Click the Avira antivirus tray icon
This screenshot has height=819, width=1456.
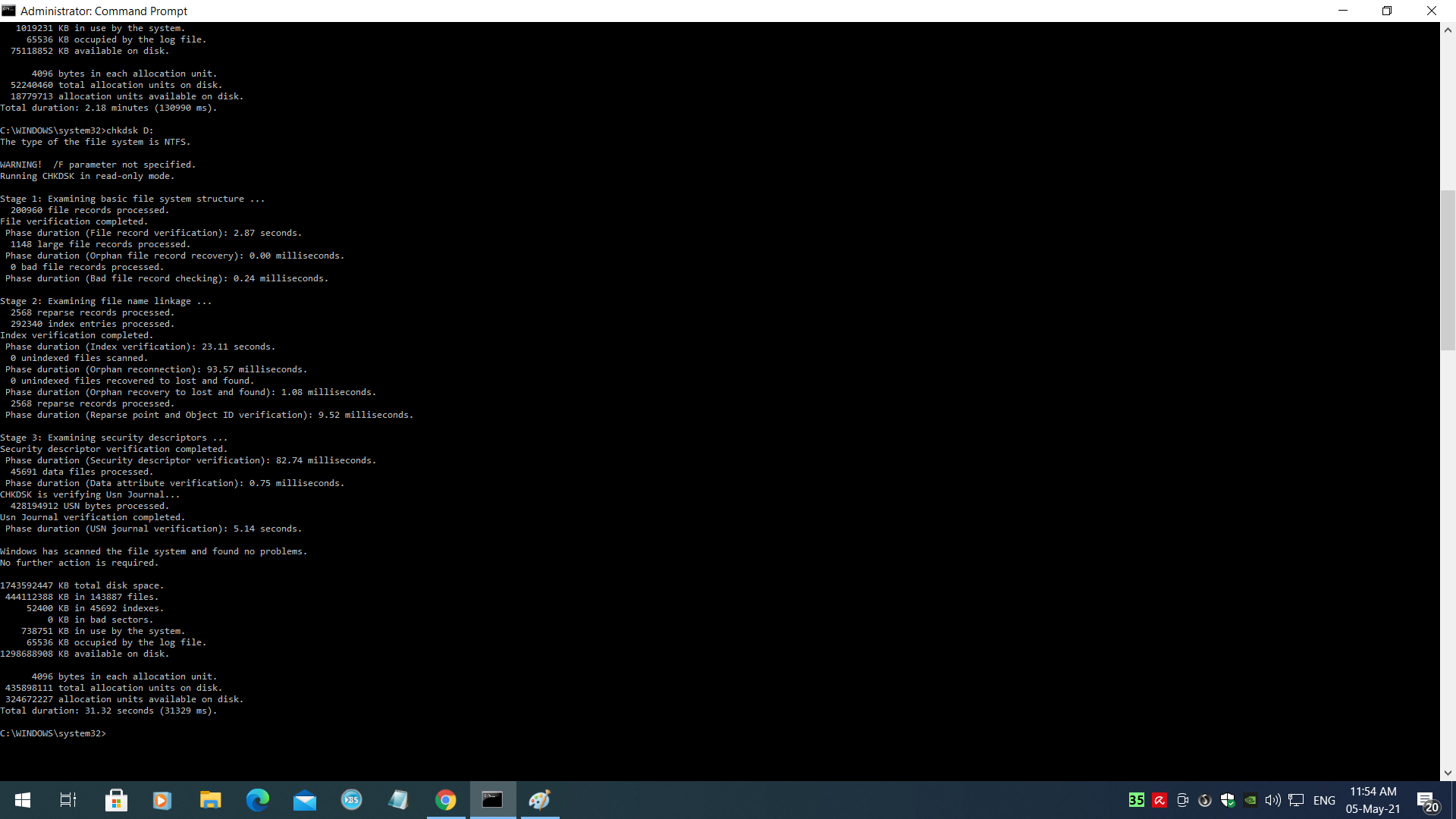(x=1159, y=800)
